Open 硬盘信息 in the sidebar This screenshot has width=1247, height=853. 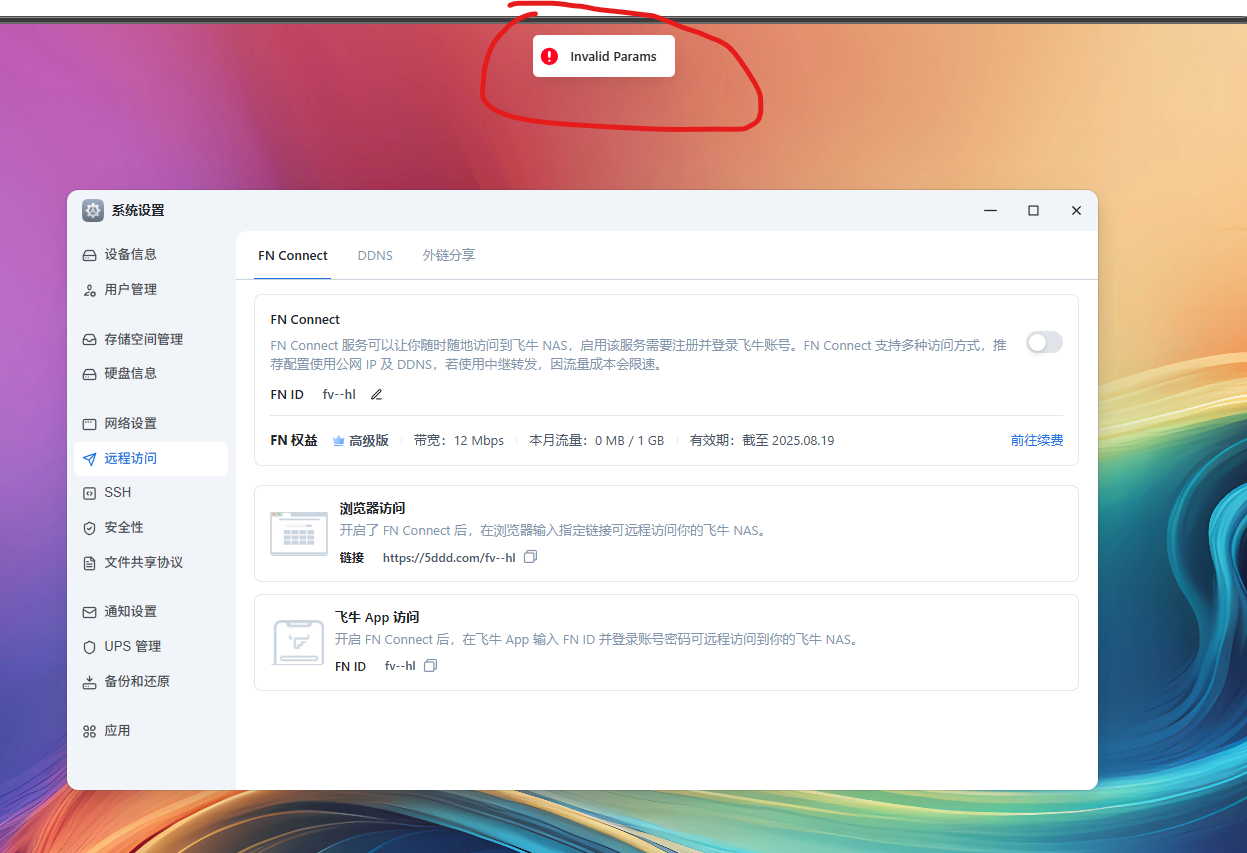pos(151,374)
